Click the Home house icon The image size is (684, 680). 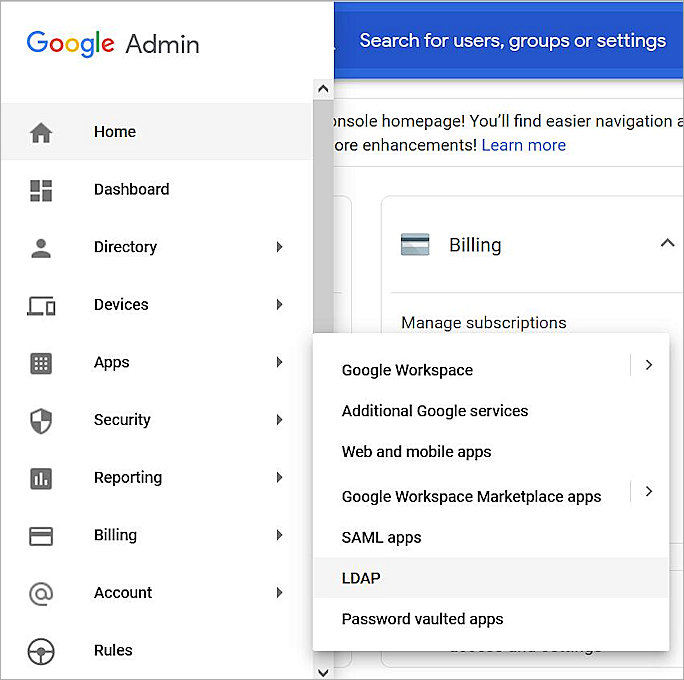click(x=41, y=132)
